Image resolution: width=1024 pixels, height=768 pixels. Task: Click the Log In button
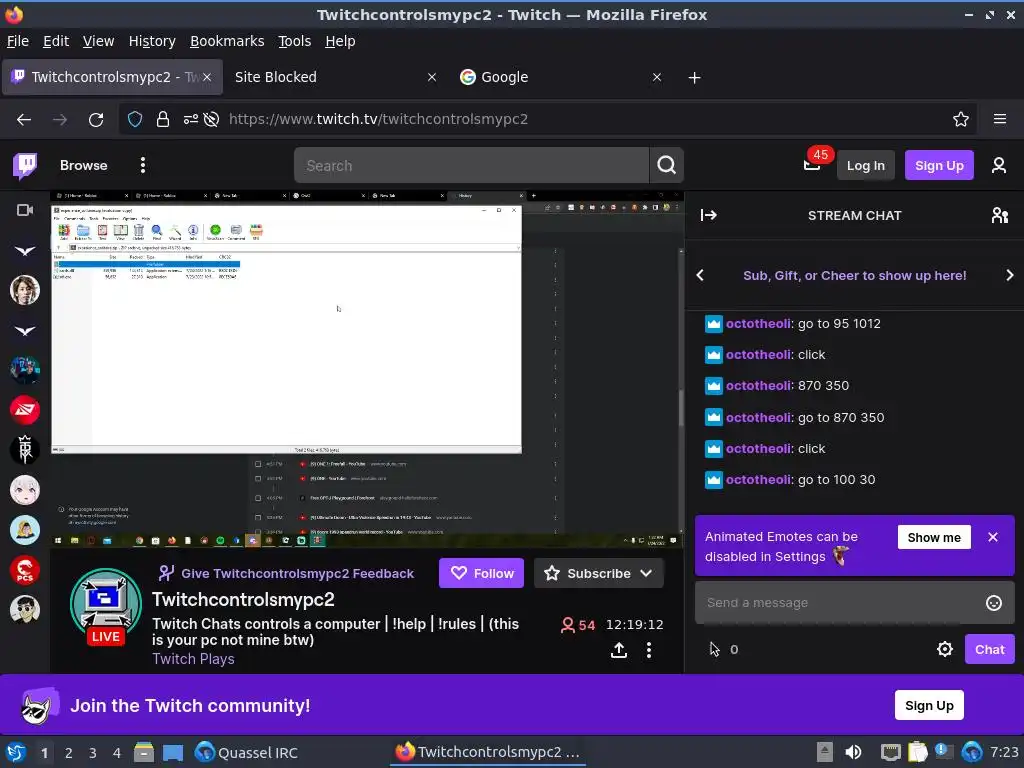click(x=865, y=165)
